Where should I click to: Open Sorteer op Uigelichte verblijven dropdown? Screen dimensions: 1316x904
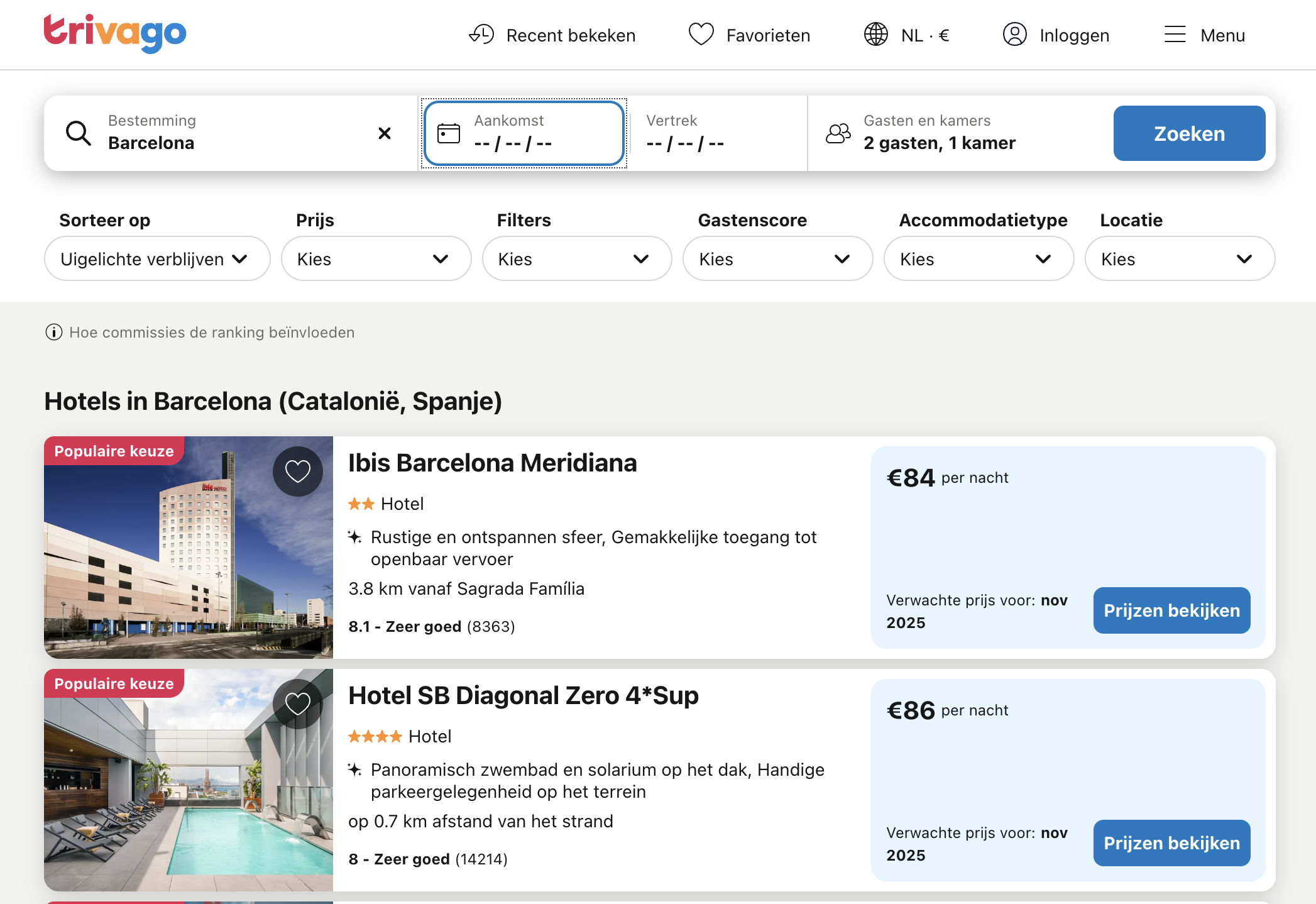tap(157, 259)
